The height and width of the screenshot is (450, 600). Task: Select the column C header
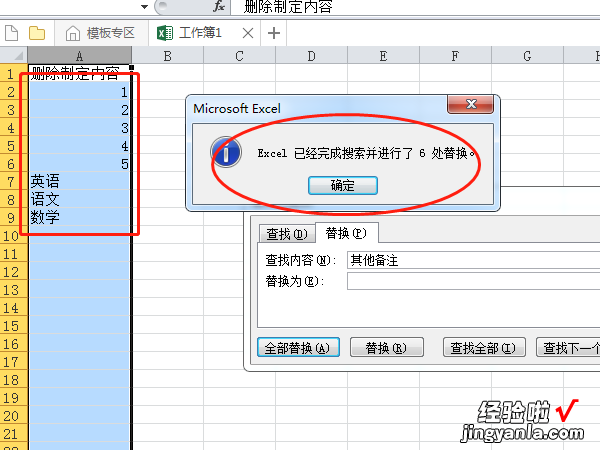(240, 56)
